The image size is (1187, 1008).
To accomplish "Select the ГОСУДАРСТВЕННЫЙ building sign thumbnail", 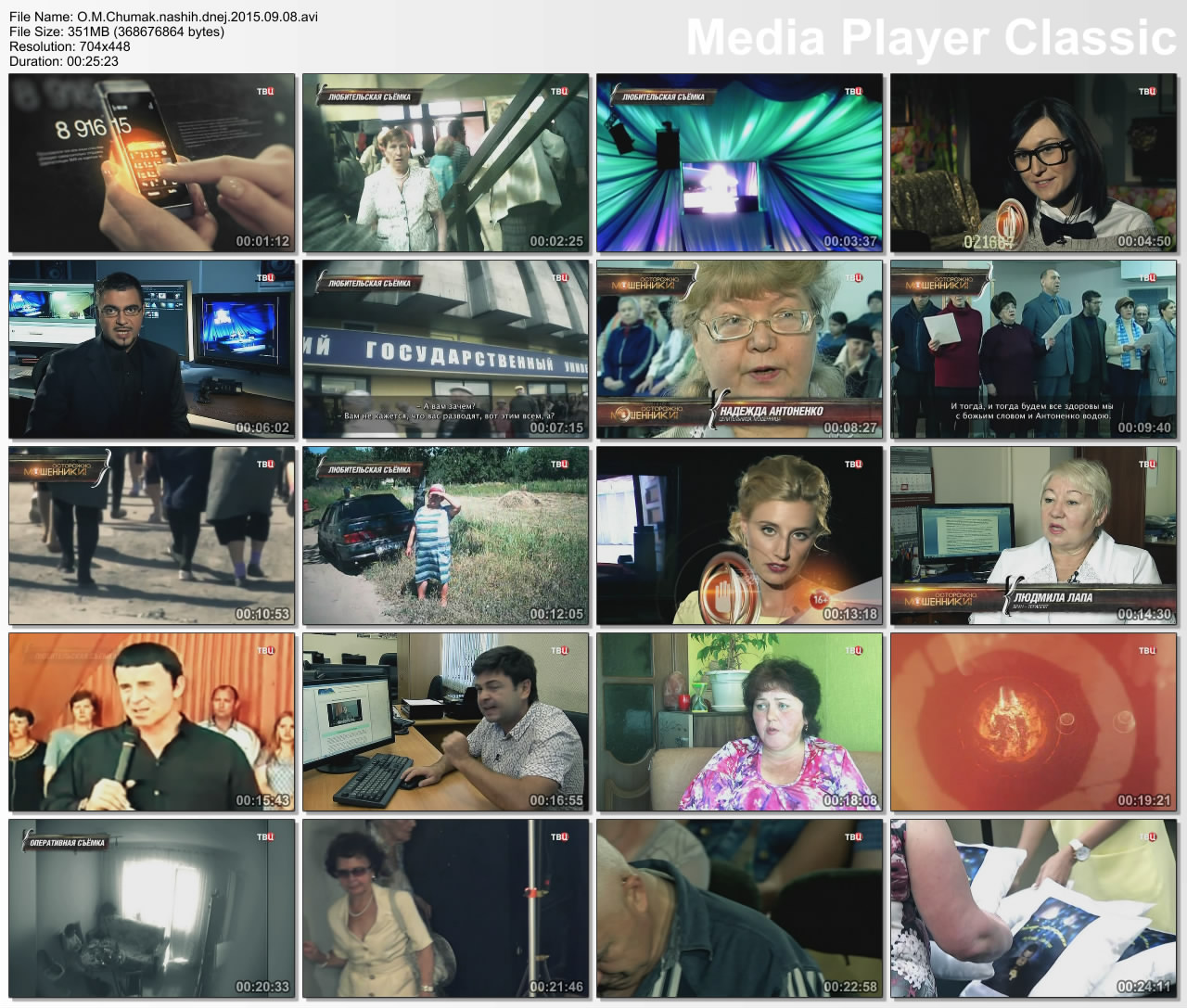I will pyautogui.click(x=446, y=350).
